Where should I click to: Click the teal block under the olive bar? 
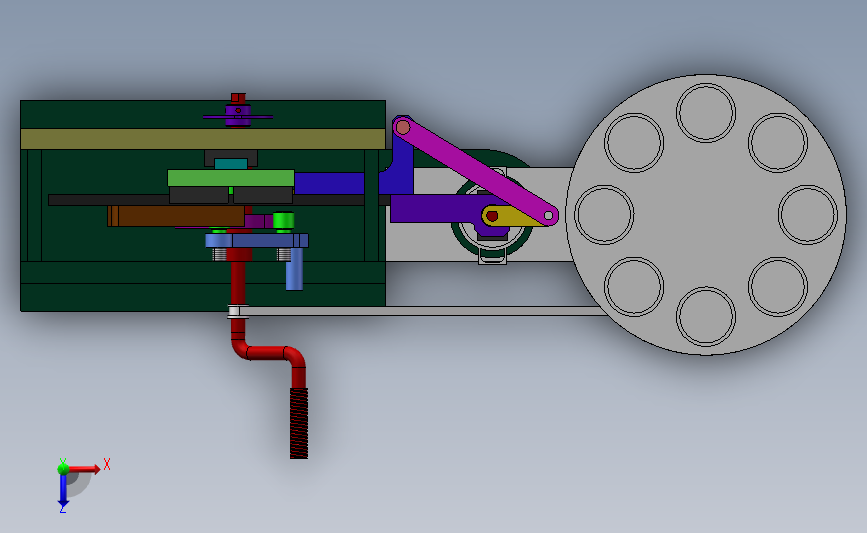(x=231, y=164)
